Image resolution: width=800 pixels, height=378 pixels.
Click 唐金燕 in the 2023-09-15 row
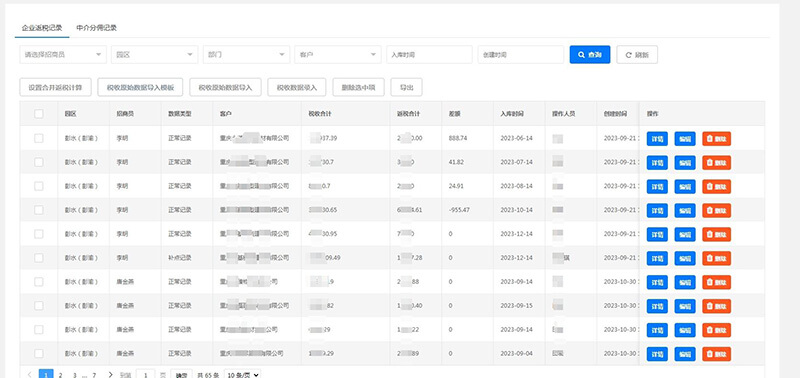[125, 306]
